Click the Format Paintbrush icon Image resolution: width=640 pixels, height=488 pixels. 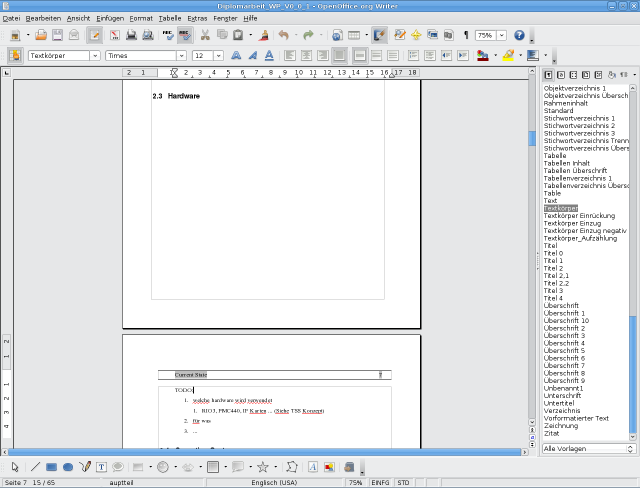(264, 35)
